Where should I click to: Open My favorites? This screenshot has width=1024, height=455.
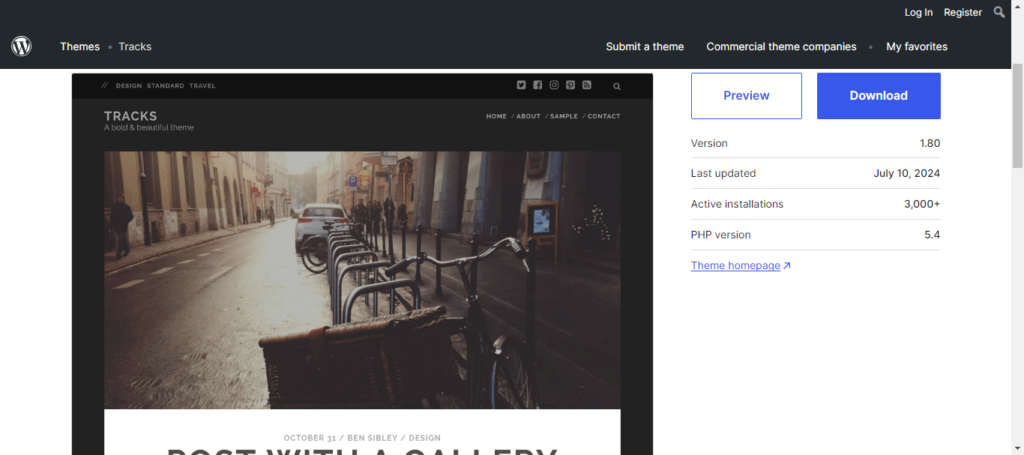(917, 46)
